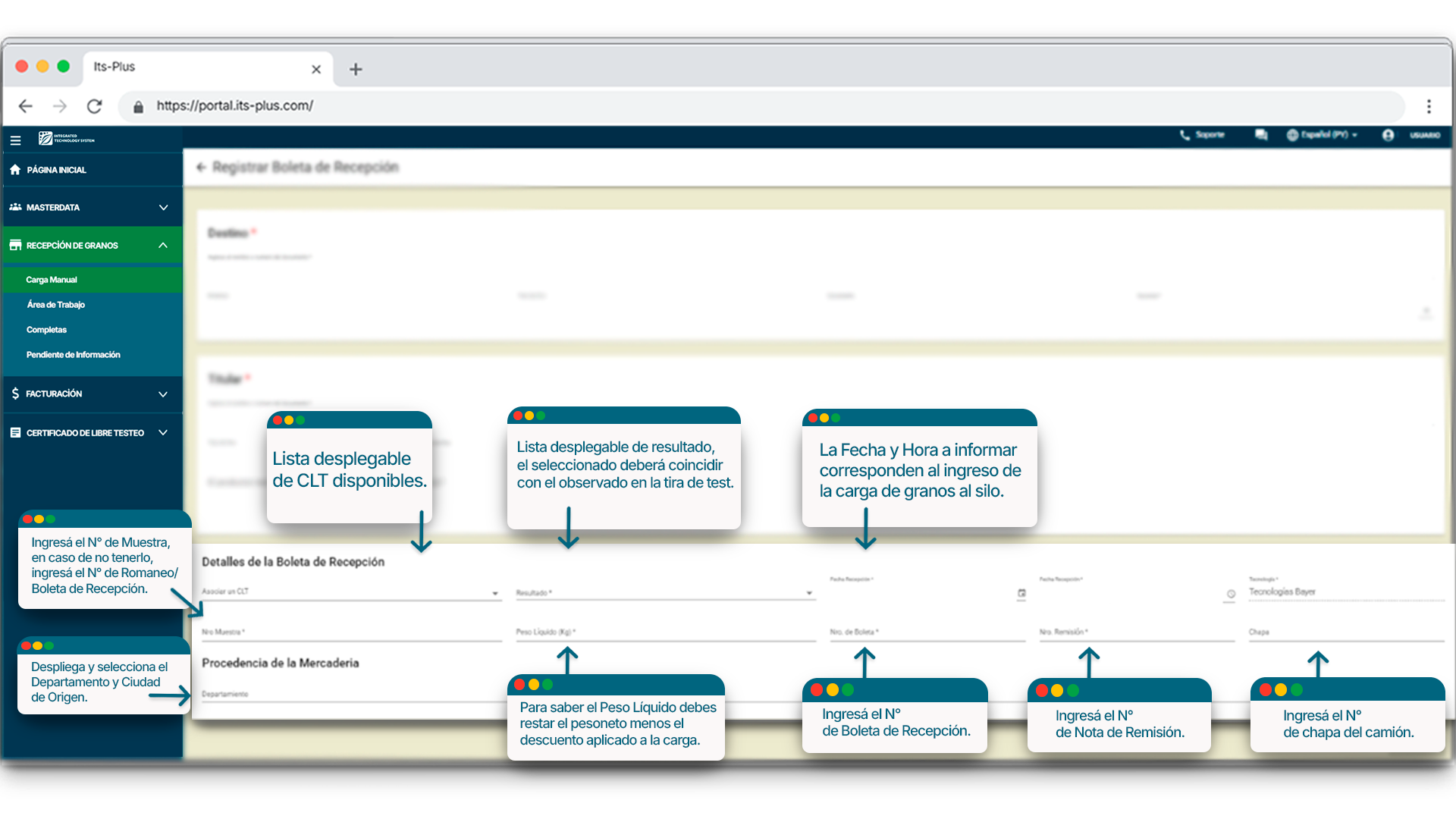Open the hamburger sidebar menu
This screenshot has height=819, width=1456.
pos(15,140)
